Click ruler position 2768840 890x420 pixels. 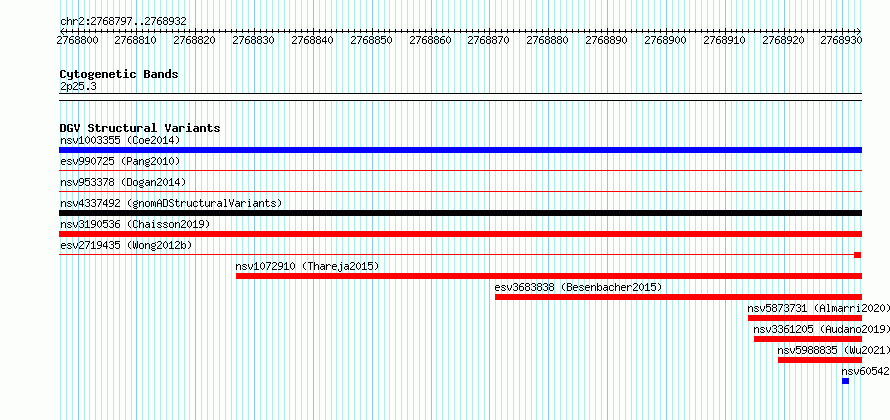pyautogui.click(x=312, y=40)
